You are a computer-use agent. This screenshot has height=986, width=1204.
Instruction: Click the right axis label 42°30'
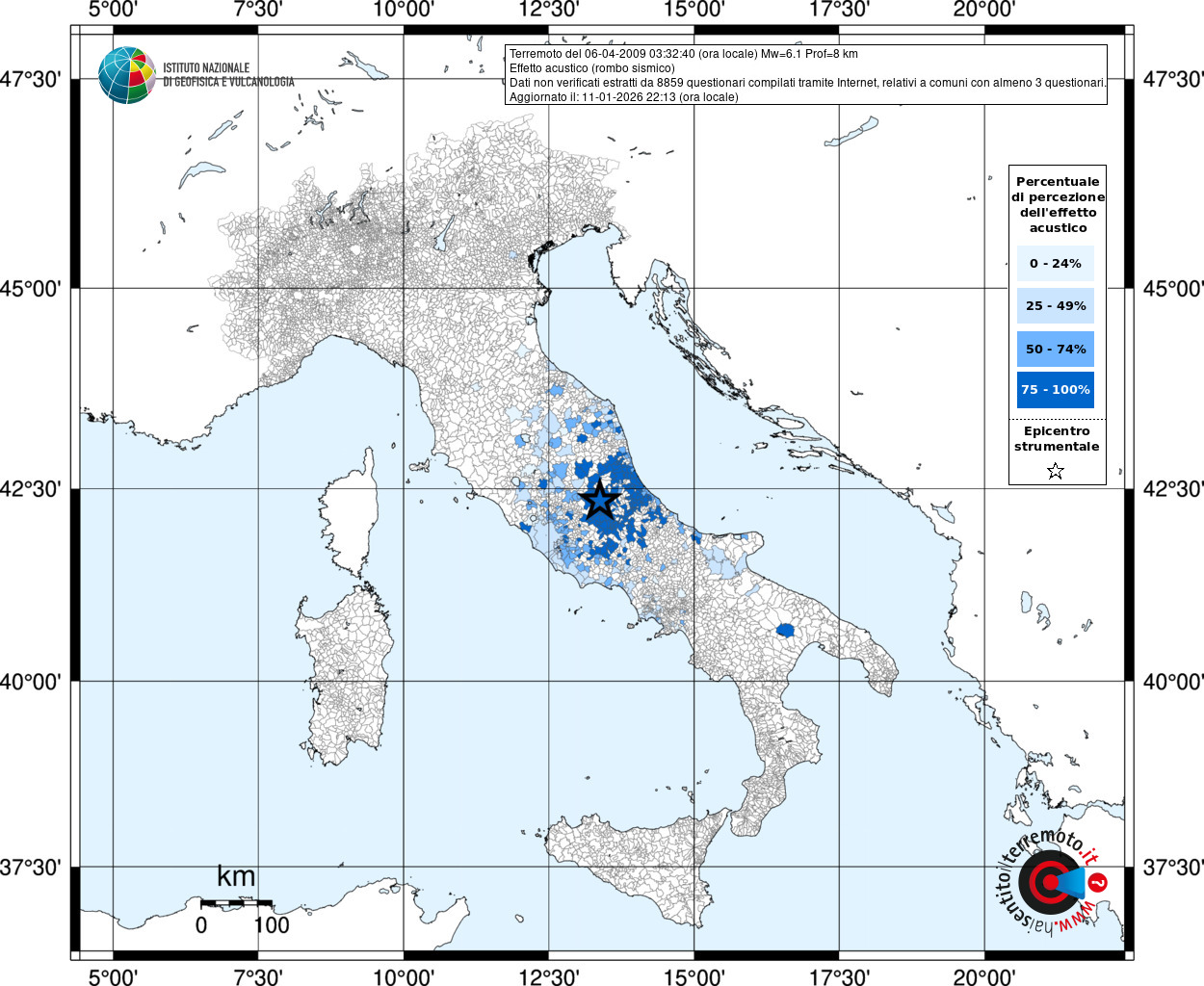1173,489
